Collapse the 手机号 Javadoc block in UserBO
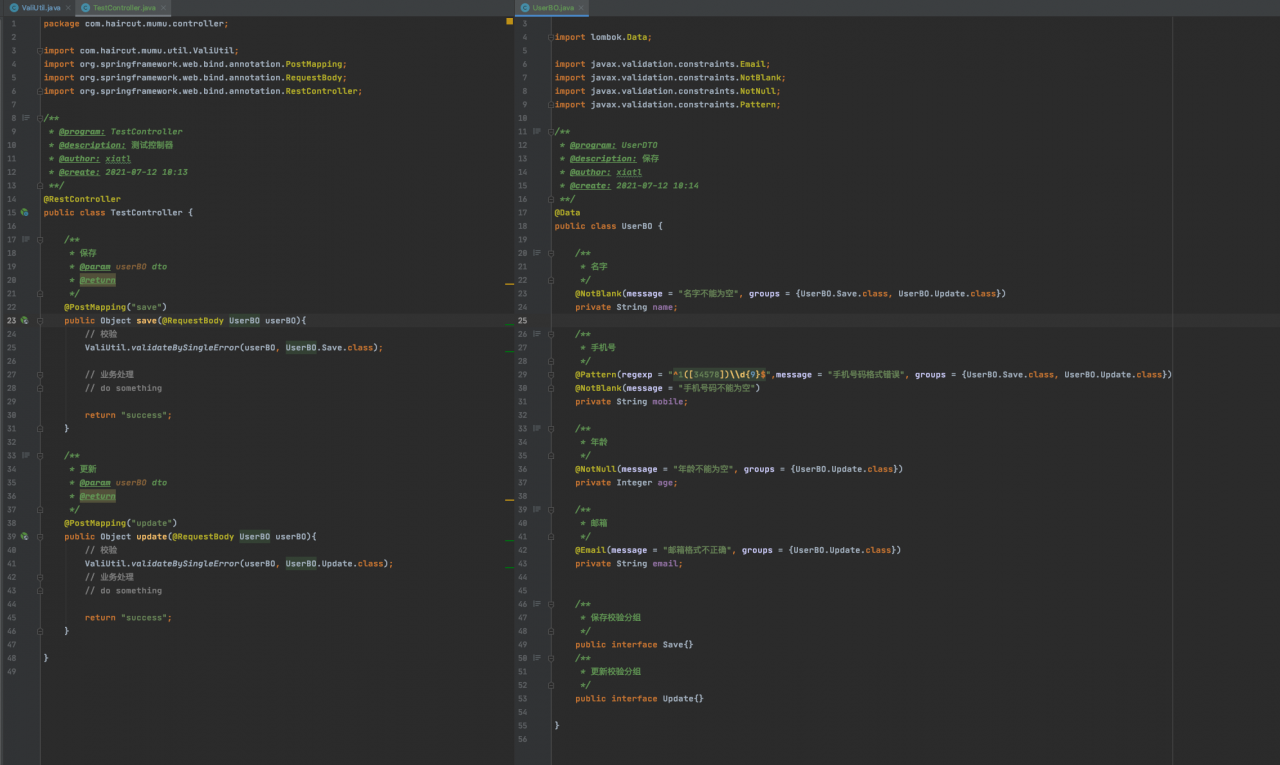This screenshot has height=765, width=1280. pos(550,334)
